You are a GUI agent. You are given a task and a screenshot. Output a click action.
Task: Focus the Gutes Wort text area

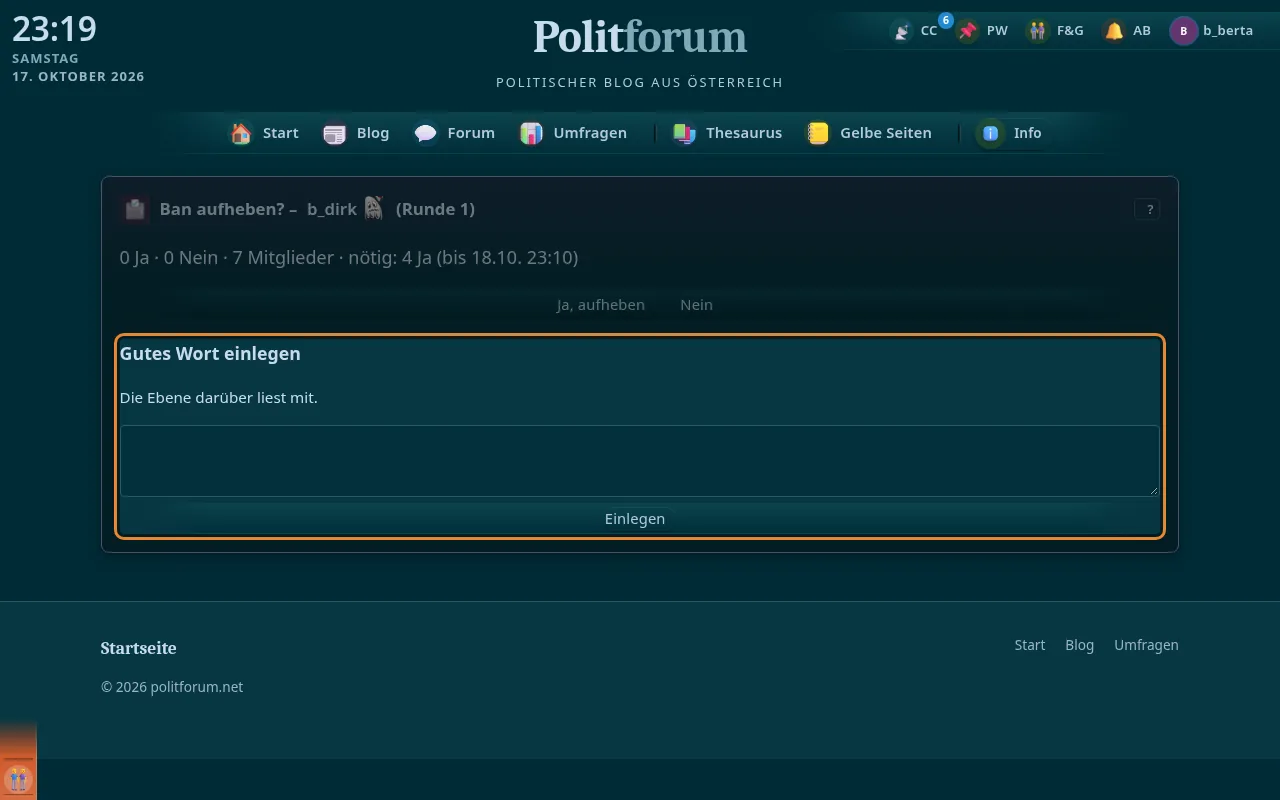(x=640, y=461)
